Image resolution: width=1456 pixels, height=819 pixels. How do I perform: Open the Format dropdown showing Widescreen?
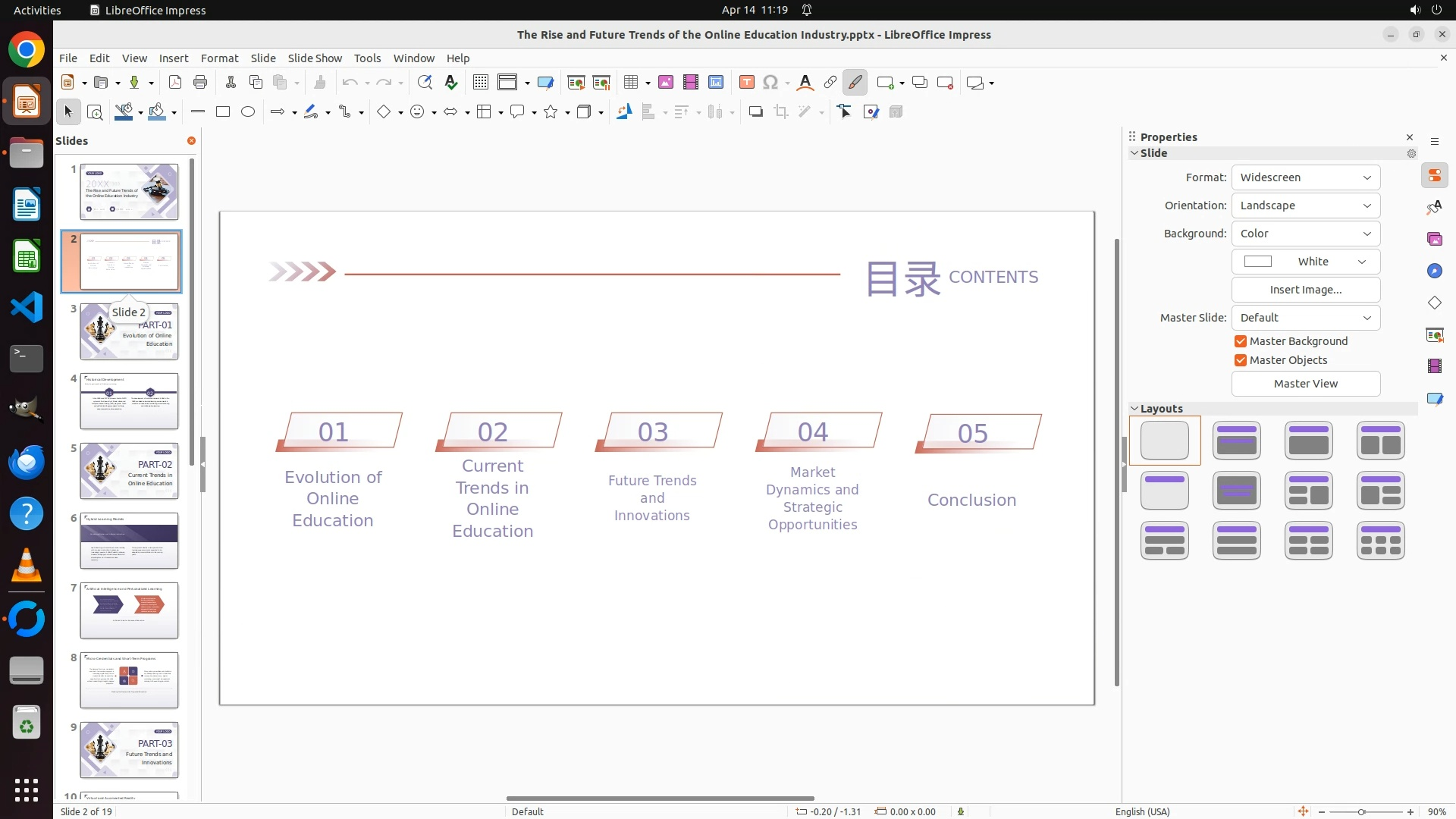[x=1305, y=177]
